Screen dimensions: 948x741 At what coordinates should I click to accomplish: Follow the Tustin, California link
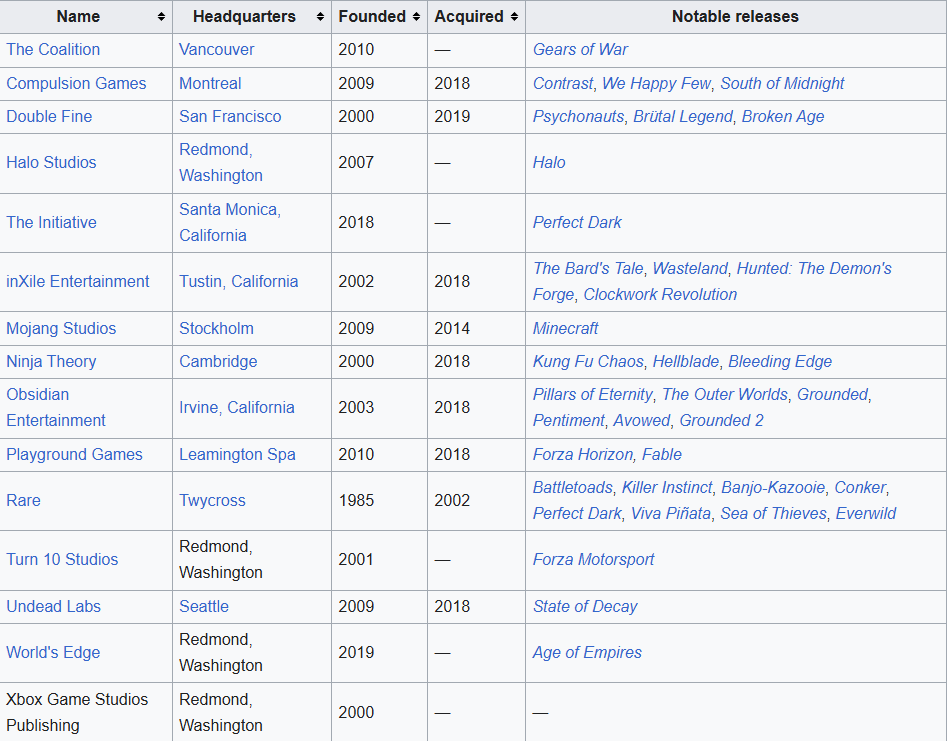pos(238,282)
